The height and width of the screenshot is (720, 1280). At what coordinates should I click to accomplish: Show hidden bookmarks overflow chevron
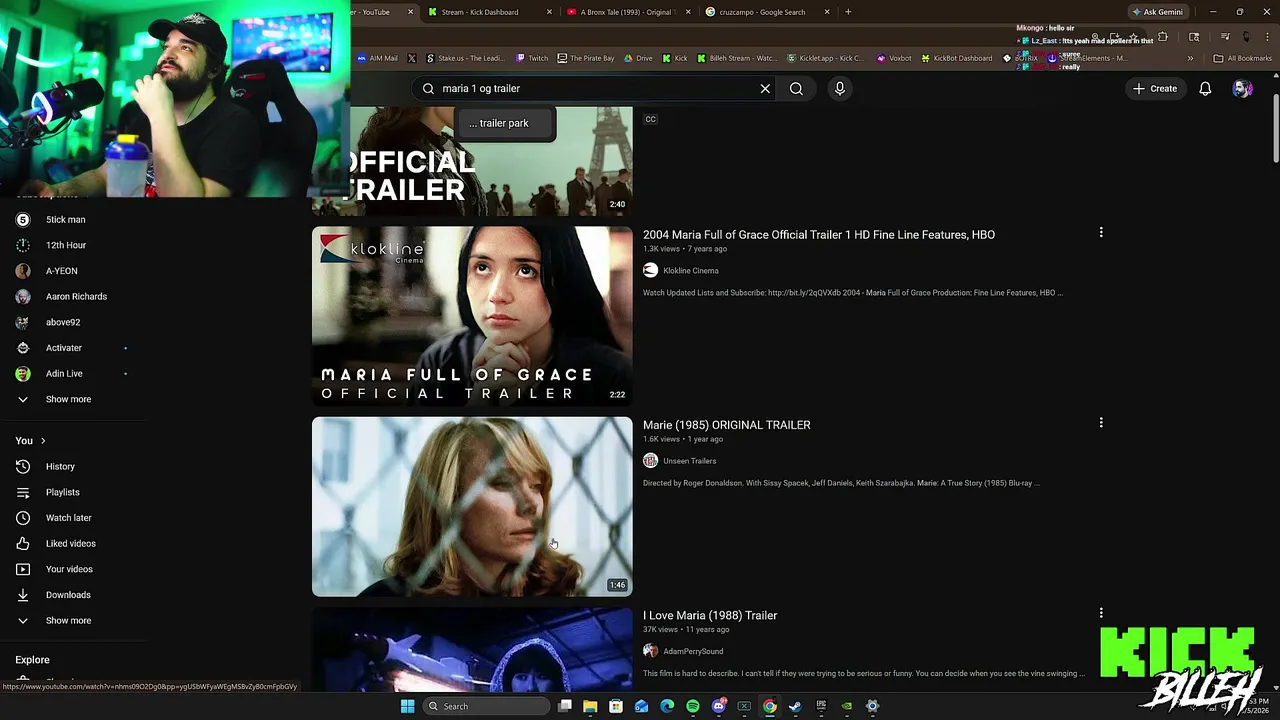(x=1190, y=58)
